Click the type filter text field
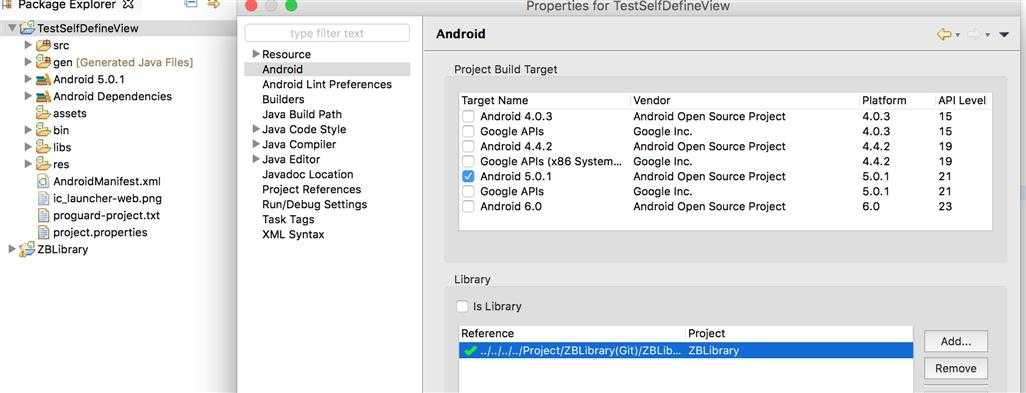 point(327,33)
